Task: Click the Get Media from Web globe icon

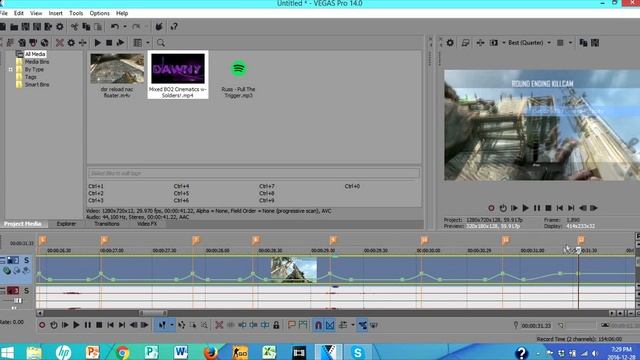Action: 44,42
